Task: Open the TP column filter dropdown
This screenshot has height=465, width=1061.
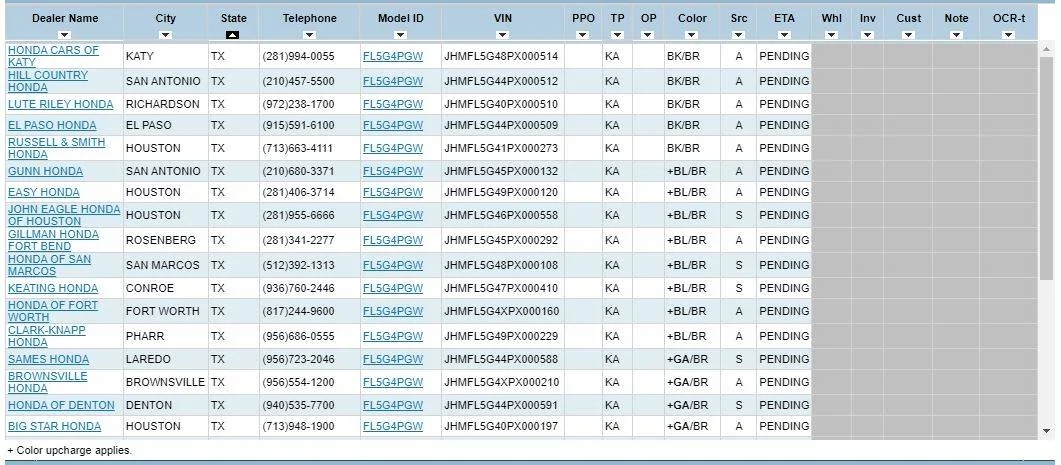Action: coord(617,35)
